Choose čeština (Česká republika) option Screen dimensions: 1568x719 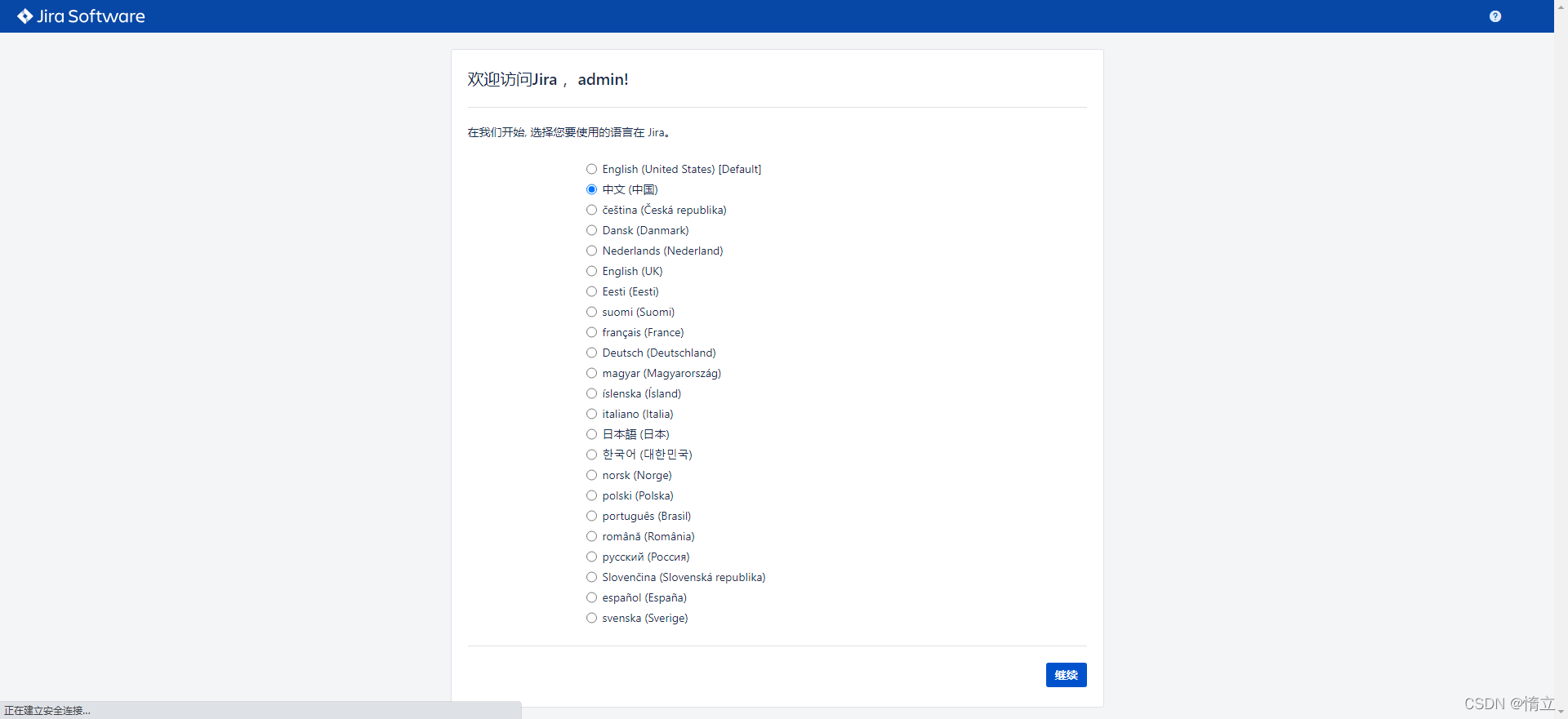point(591,210)
